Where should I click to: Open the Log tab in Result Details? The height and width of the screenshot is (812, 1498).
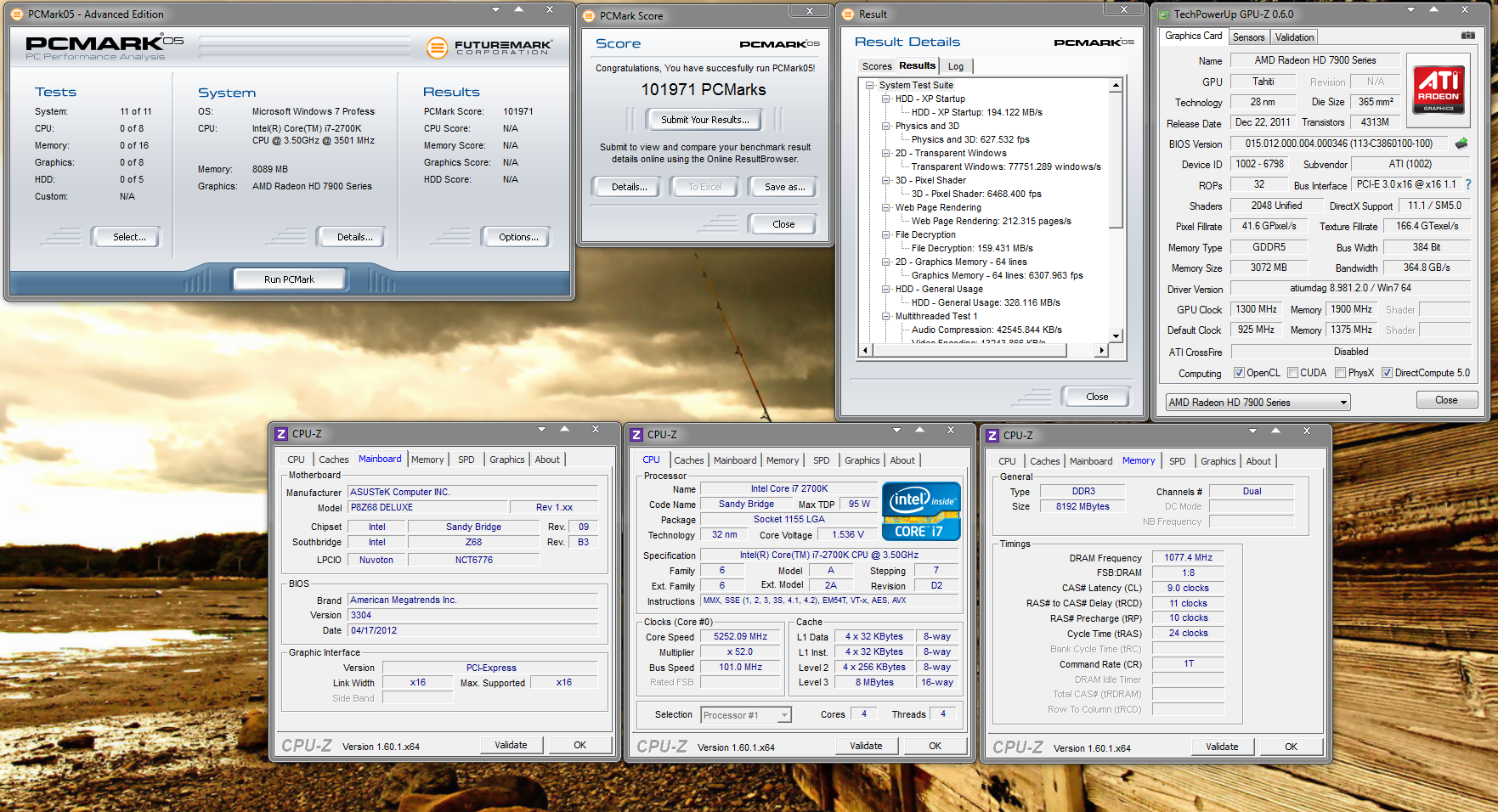pos(956,66)
